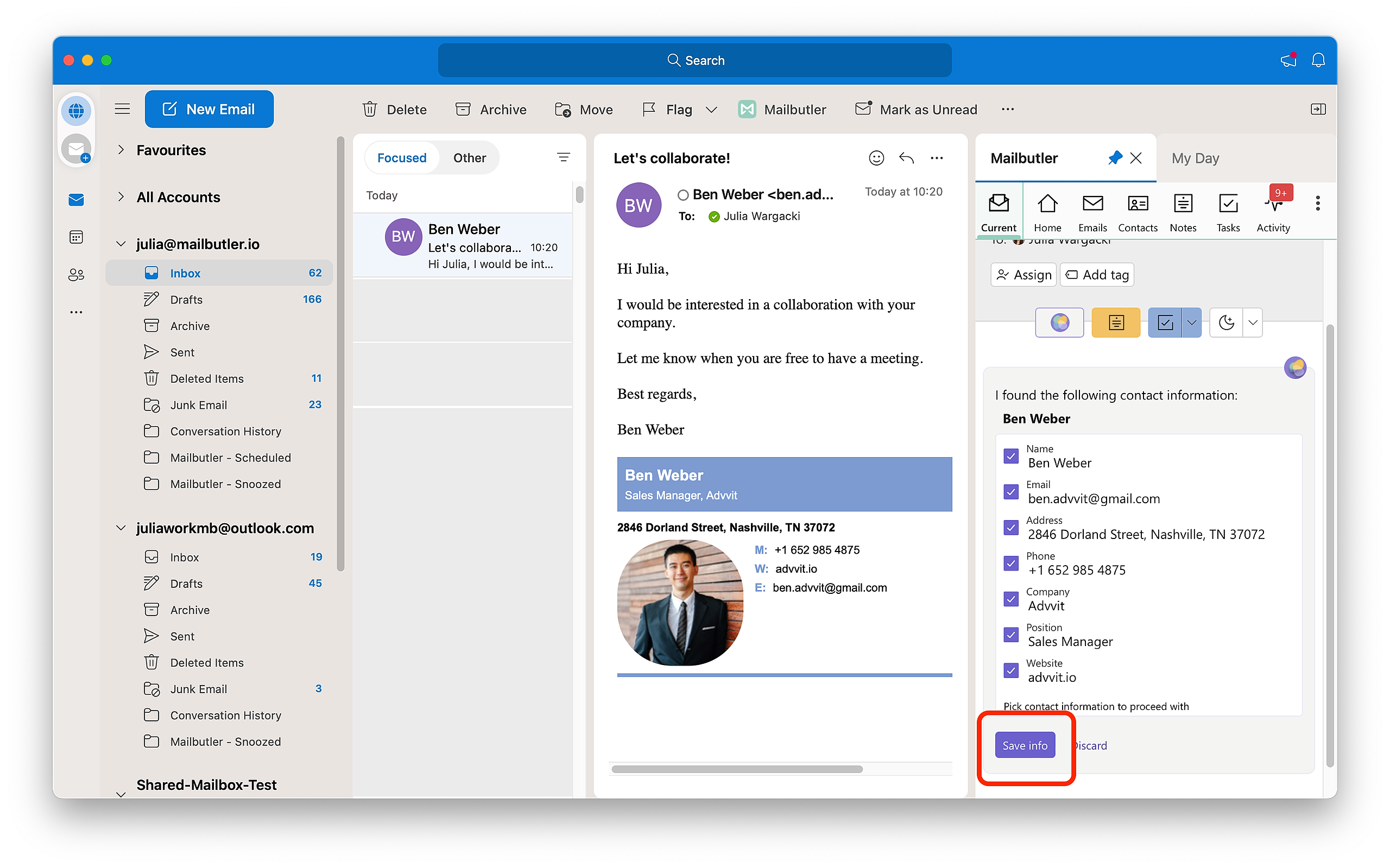1390x868 pixels.
Task: Select Ben Weber's email in the list
Action: pyautogui.click(x=463, y=245)
